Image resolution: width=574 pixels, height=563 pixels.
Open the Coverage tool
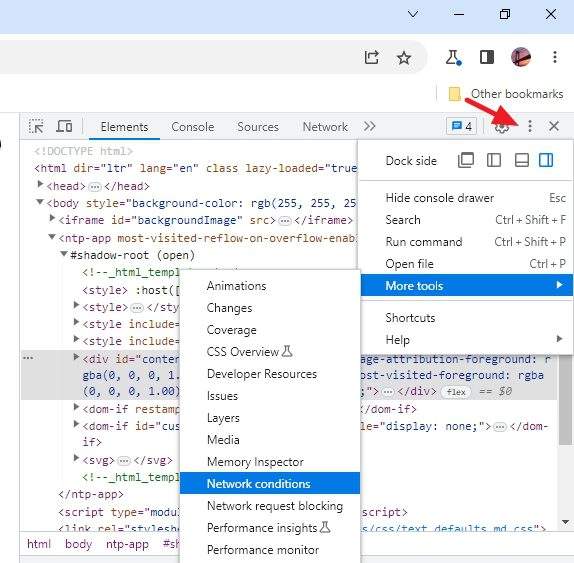(270, 330)
